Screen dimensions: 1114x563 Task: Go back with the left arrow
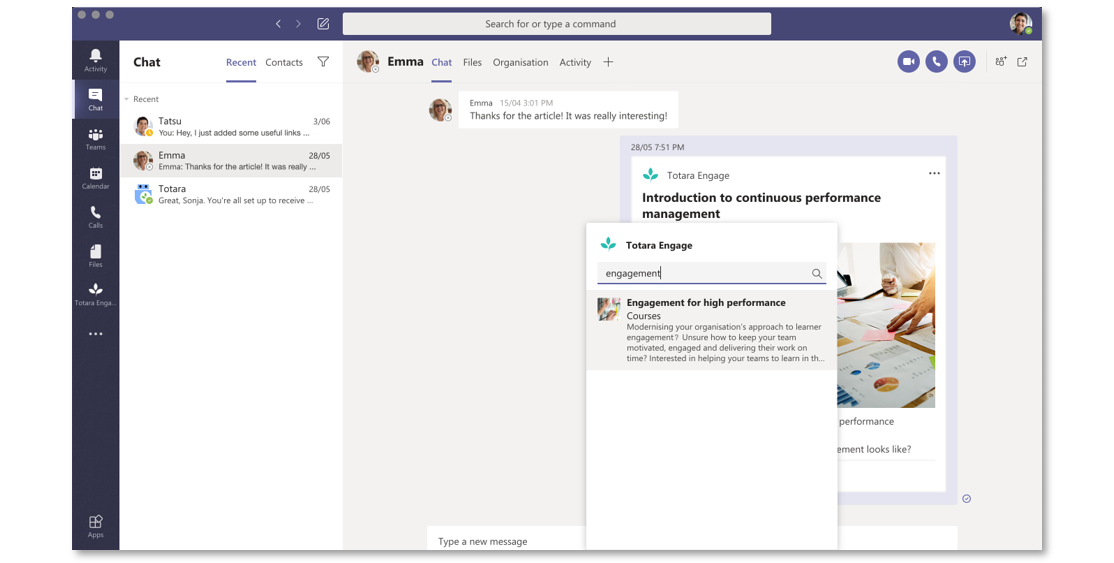point(278,23)
